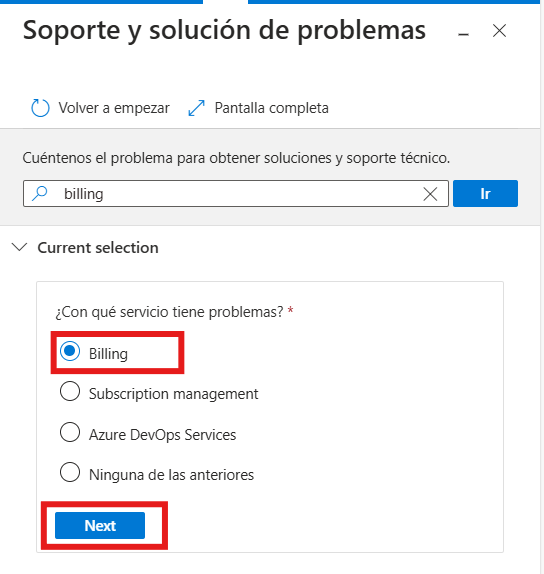Minimize the Soporte y solución panel
544x574 pixels.
pyautogui.click(x=463, y=35)
